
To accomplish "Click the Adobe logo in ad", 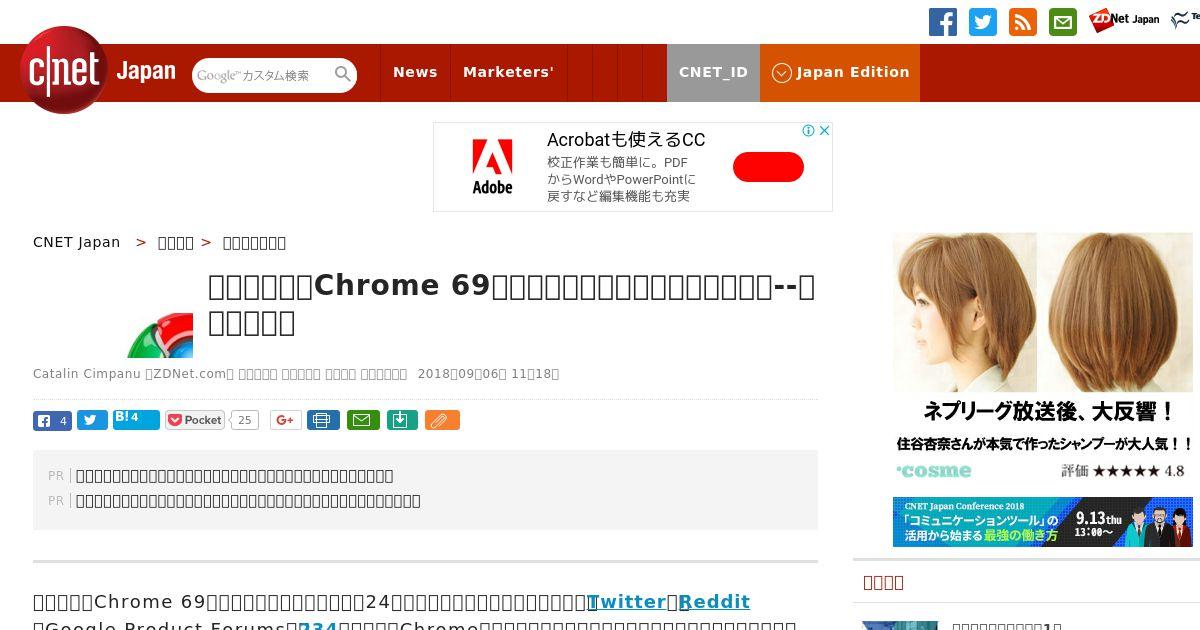I will point(492,167).
